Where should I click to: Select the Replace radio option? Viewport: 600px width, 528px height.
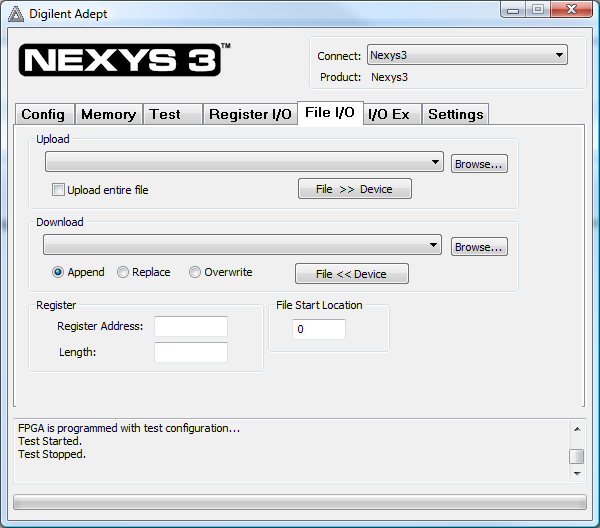tap(123, 272)
